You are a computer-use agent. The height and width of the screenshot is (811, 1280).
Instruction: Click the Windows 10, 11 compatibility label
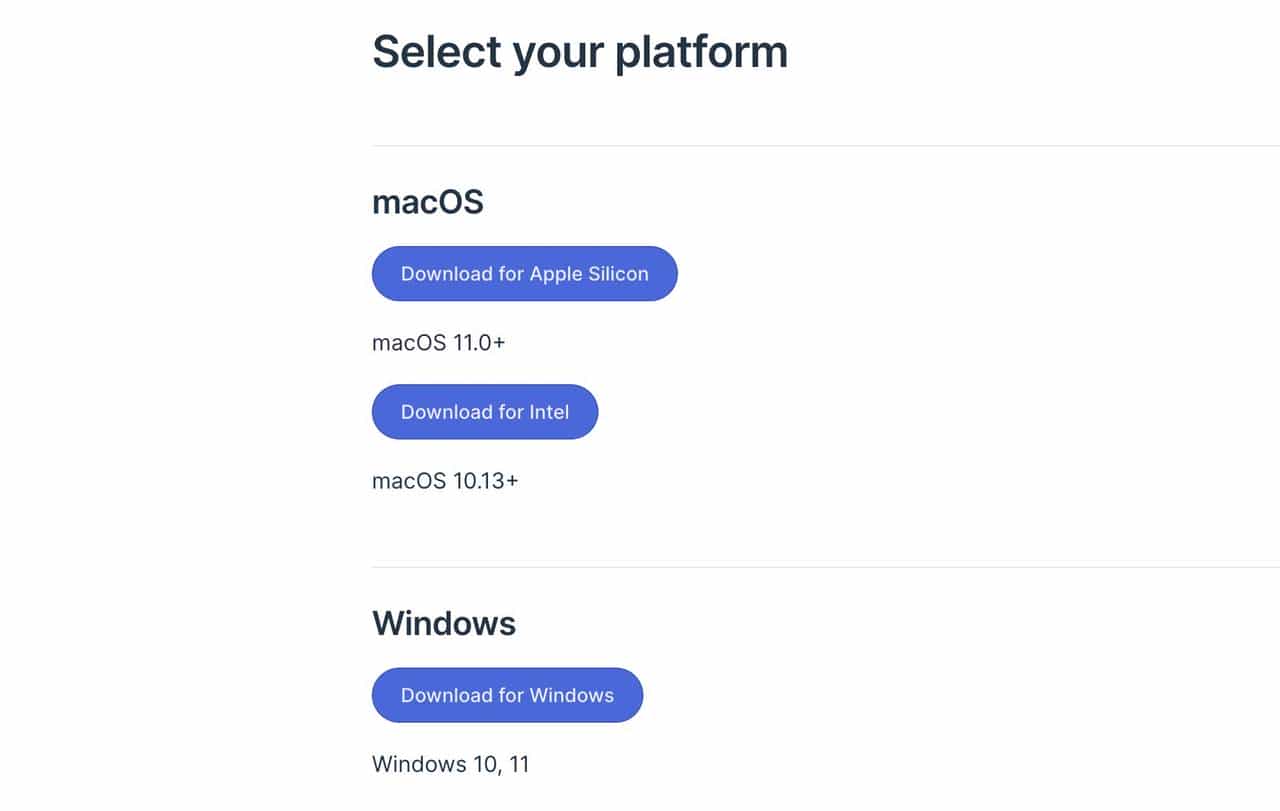451,763
